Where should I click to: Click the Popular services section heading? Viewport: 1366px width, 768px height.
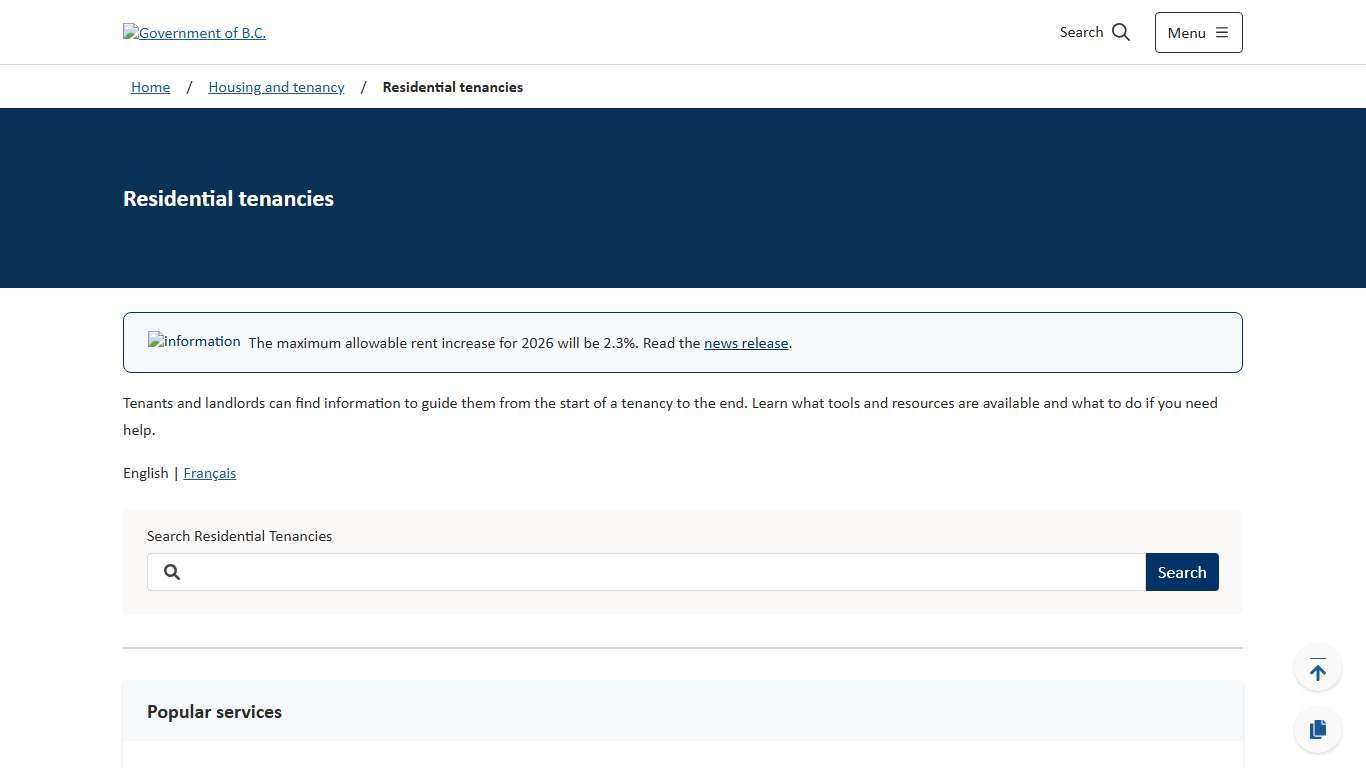pos(214,712)
